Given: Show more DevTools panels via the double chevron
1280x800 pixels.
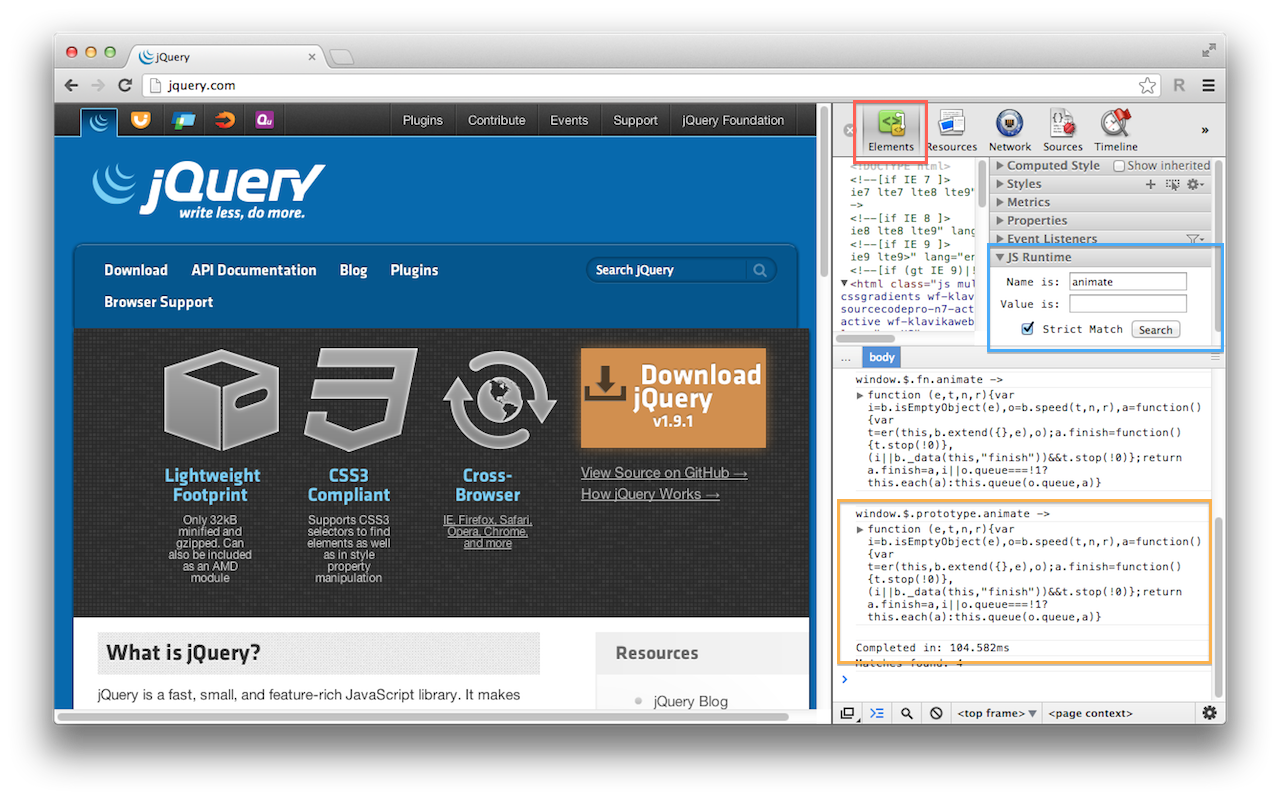Looking at the screenshot, I should (1204, 130).
